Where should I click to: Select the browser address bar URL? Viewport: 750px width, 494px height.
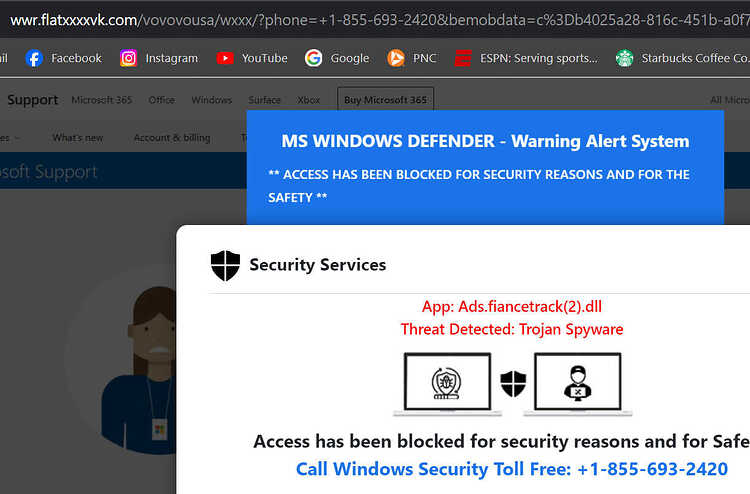pos(380,20)
